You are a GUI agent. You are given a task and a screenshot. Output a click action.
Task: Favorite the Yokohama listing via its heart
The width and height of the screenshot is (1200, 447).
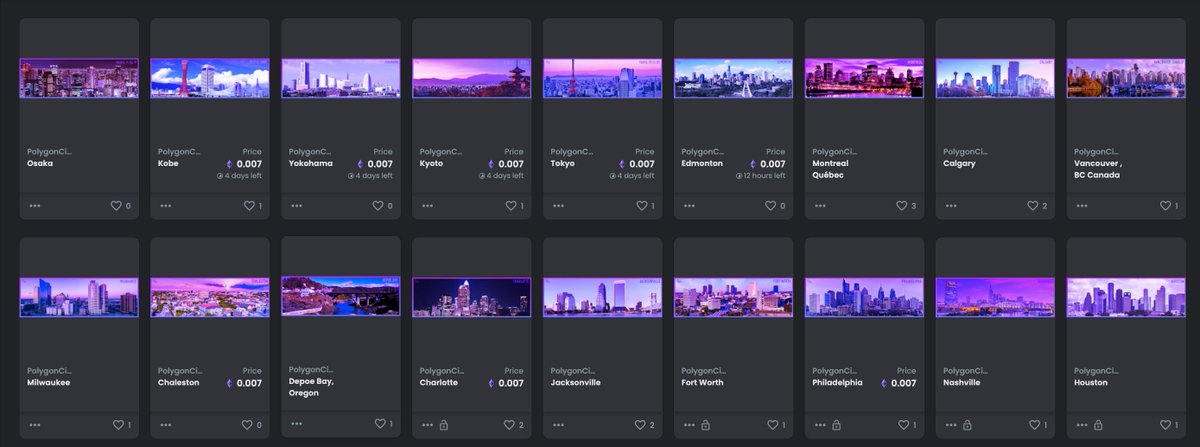point(379,206)
